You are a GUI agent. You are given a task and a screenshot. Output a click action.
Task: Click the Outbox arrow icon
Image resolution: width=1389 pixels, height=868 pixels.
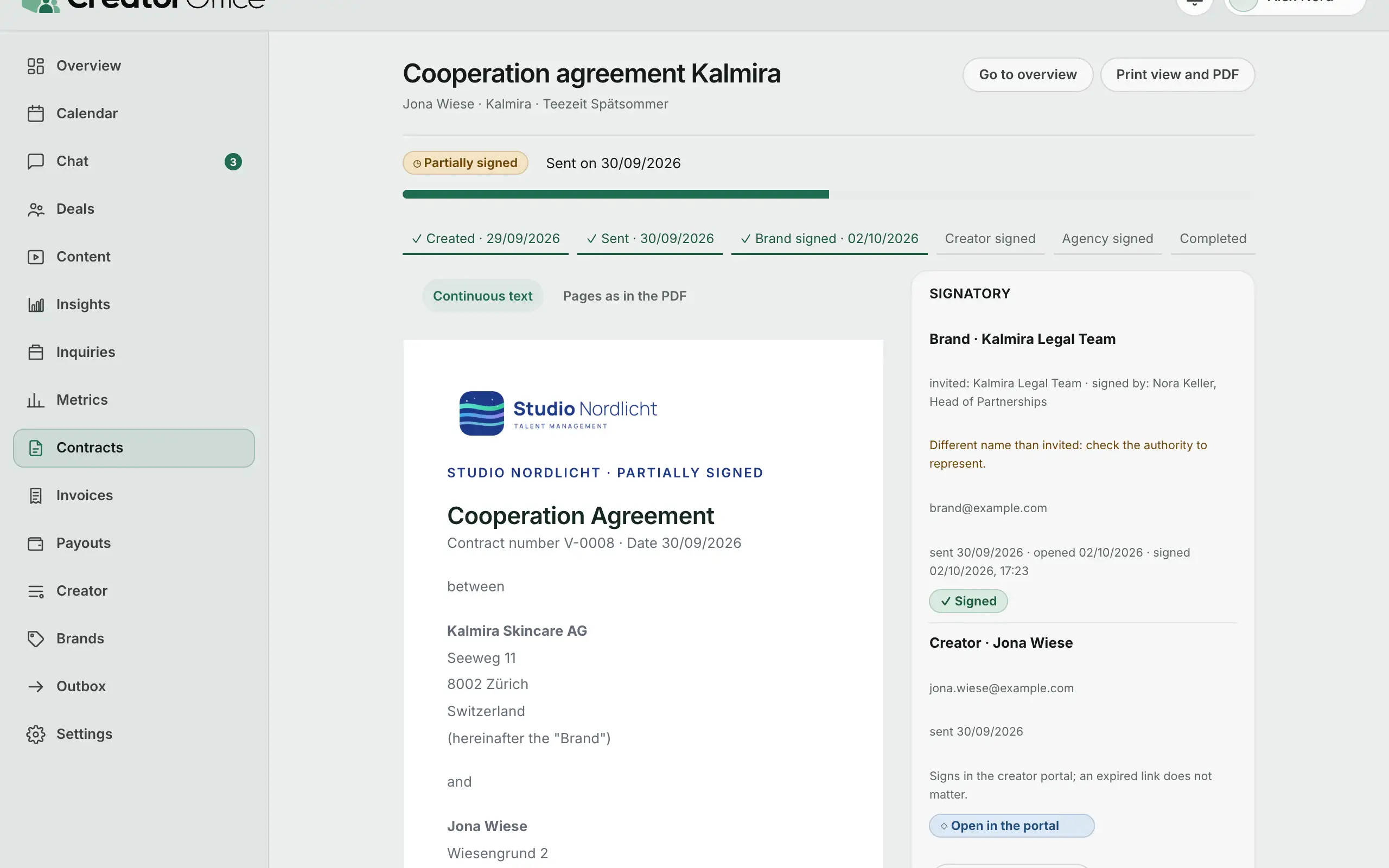coord(36,686)
